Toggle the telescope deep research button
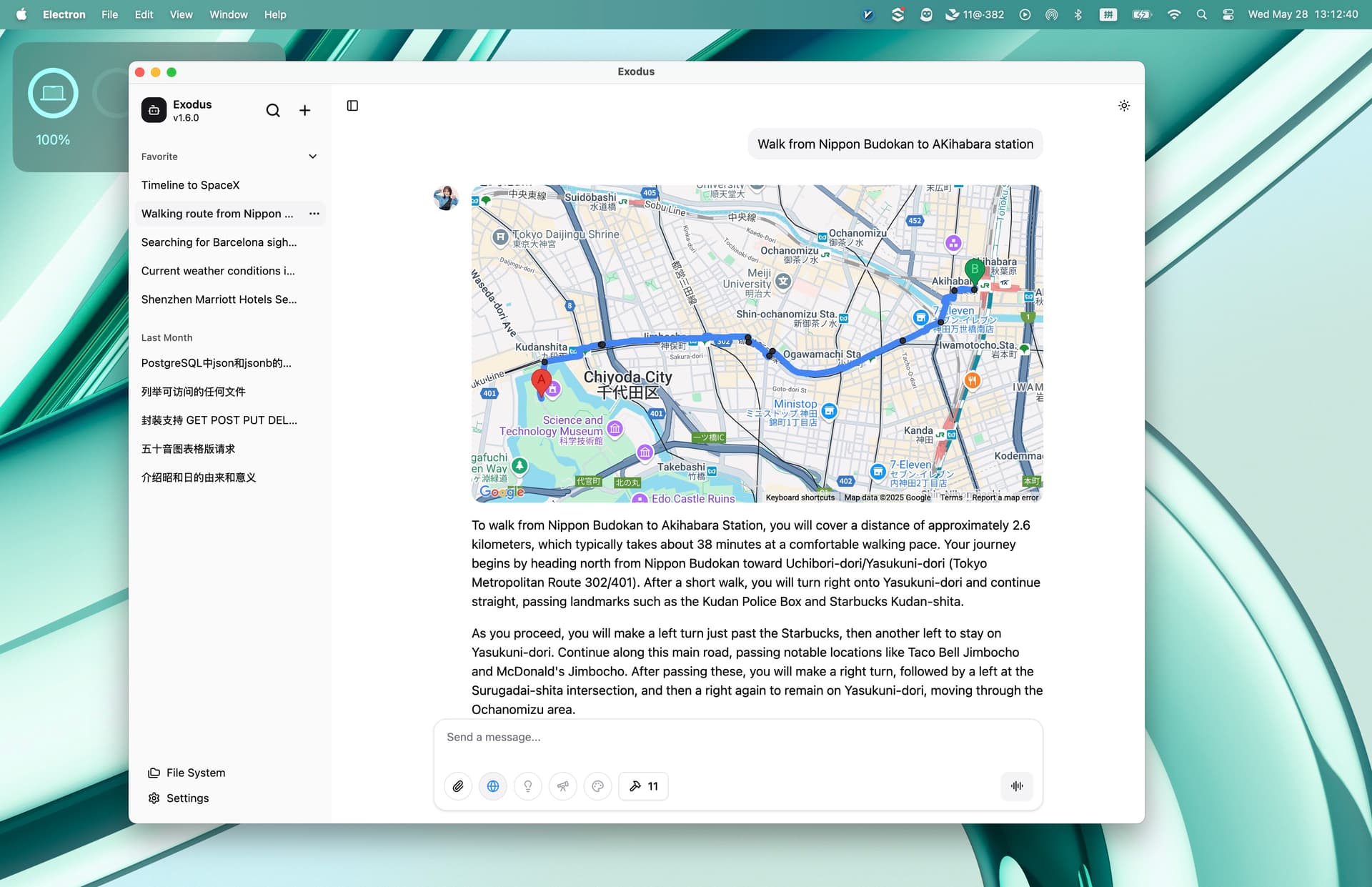This screenshot has height=887, width=1372. coord(563,786)
